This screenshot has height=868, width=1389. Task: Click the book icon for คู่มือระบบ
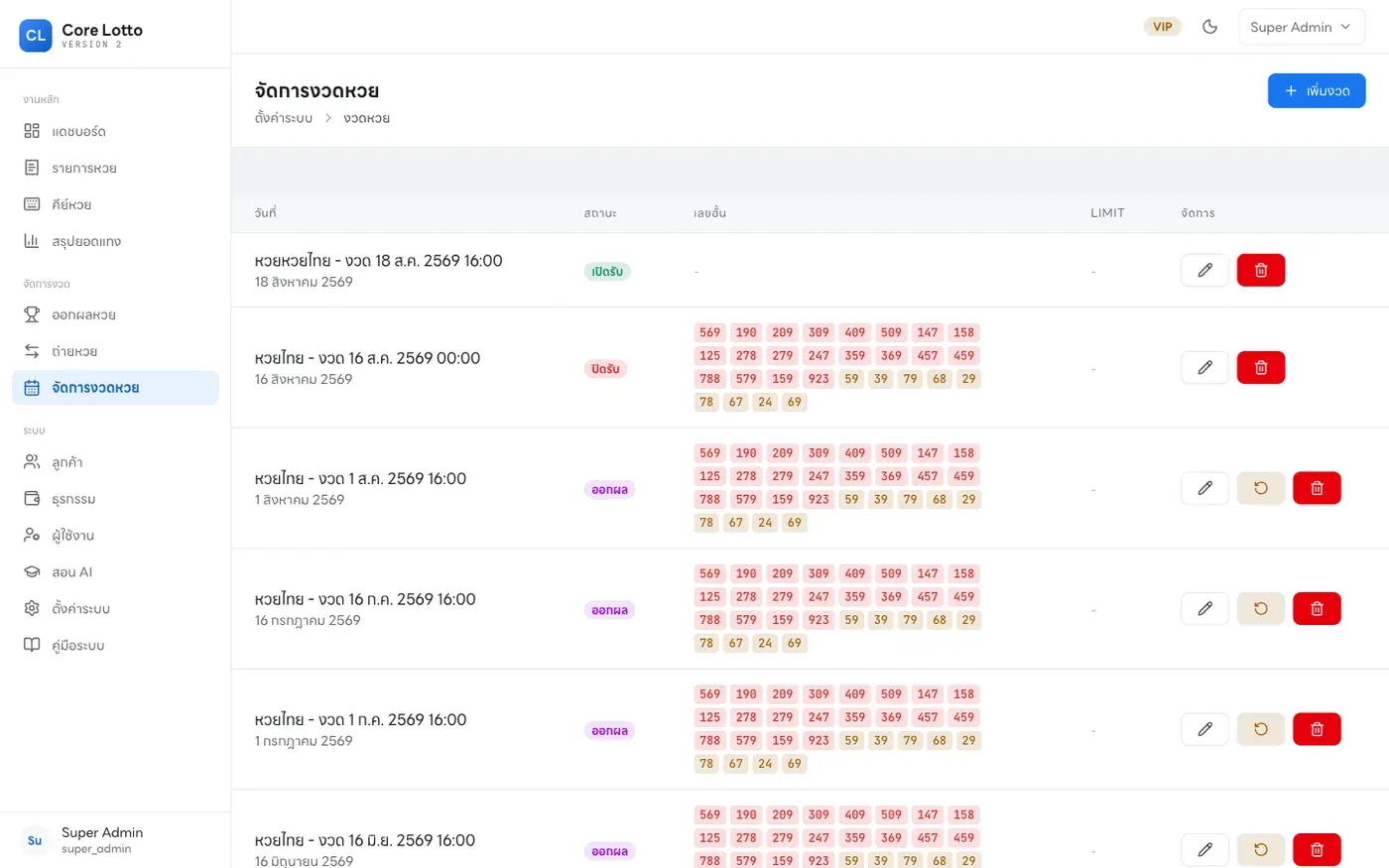(x=32, y=645)
